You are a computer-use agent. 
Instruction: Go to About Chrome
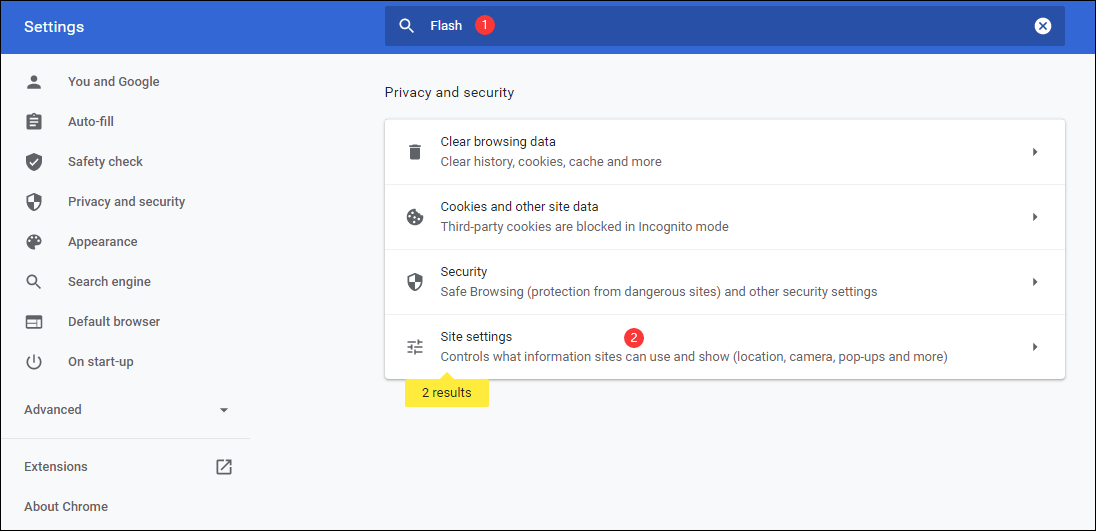(x=66, y=507)
